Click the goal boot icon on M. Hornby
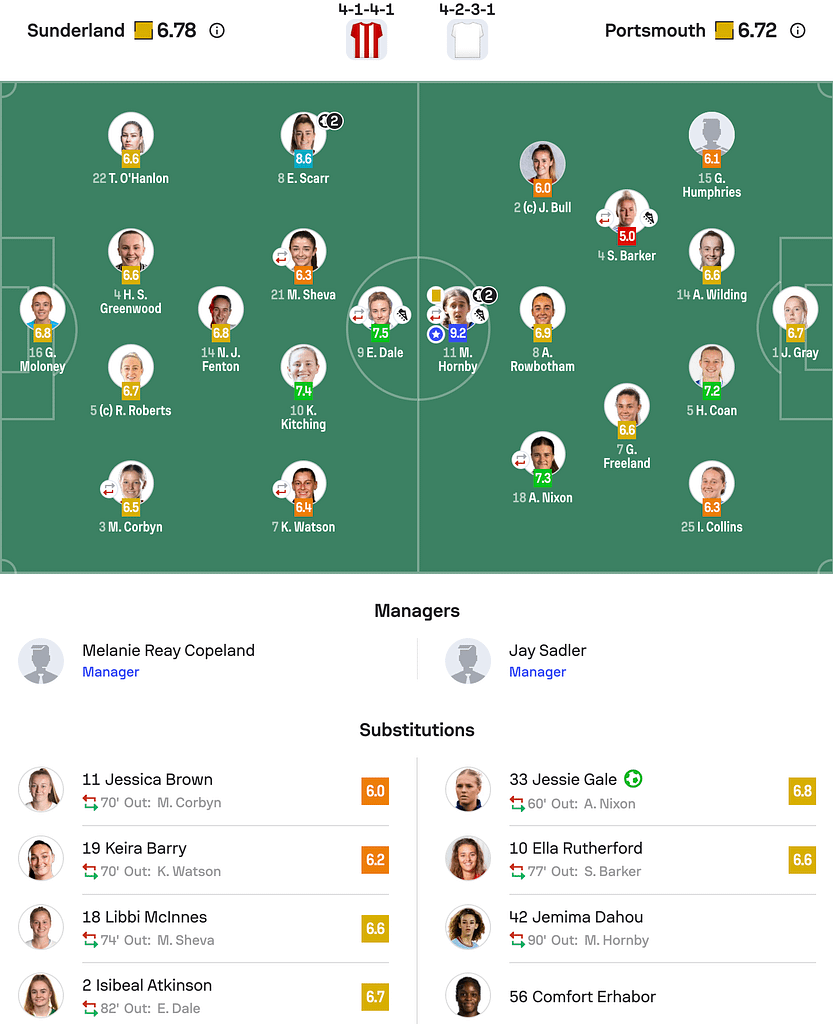Image resolution: width=833 pixels, height=1024 pixels. [x=479, y=314]
